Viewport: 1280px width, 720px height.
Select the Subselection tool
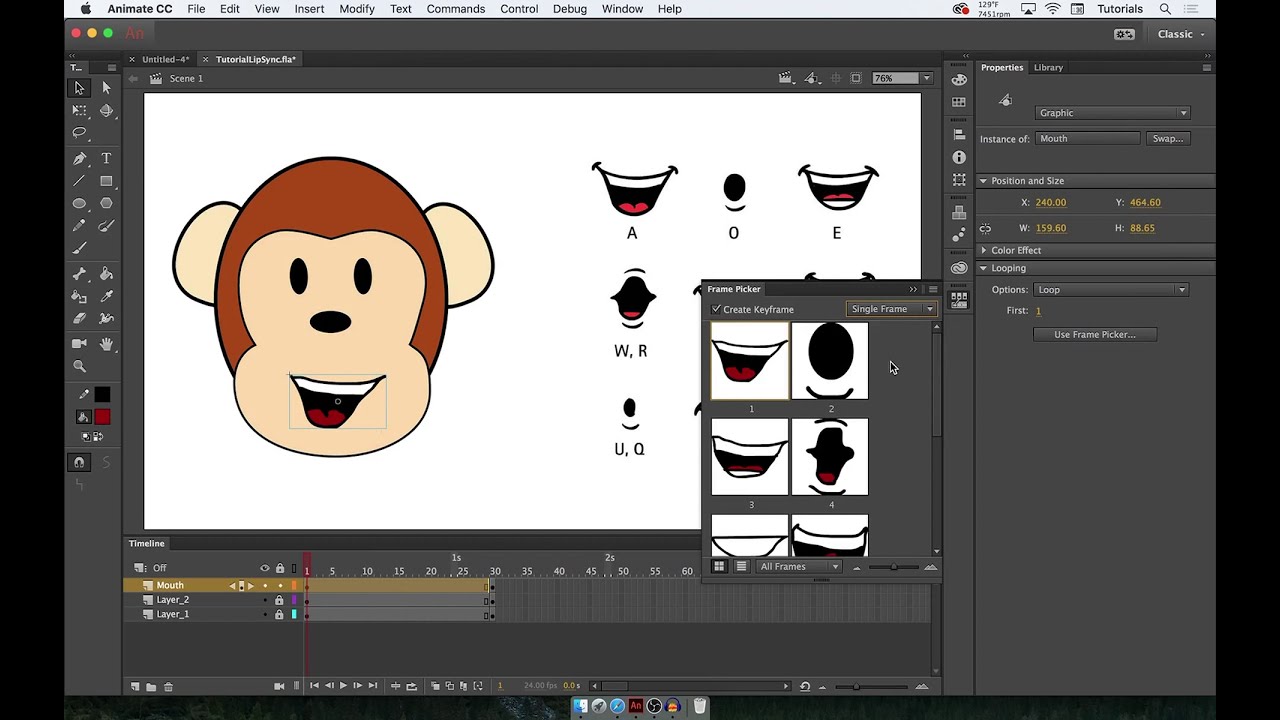tap(106, 88)
